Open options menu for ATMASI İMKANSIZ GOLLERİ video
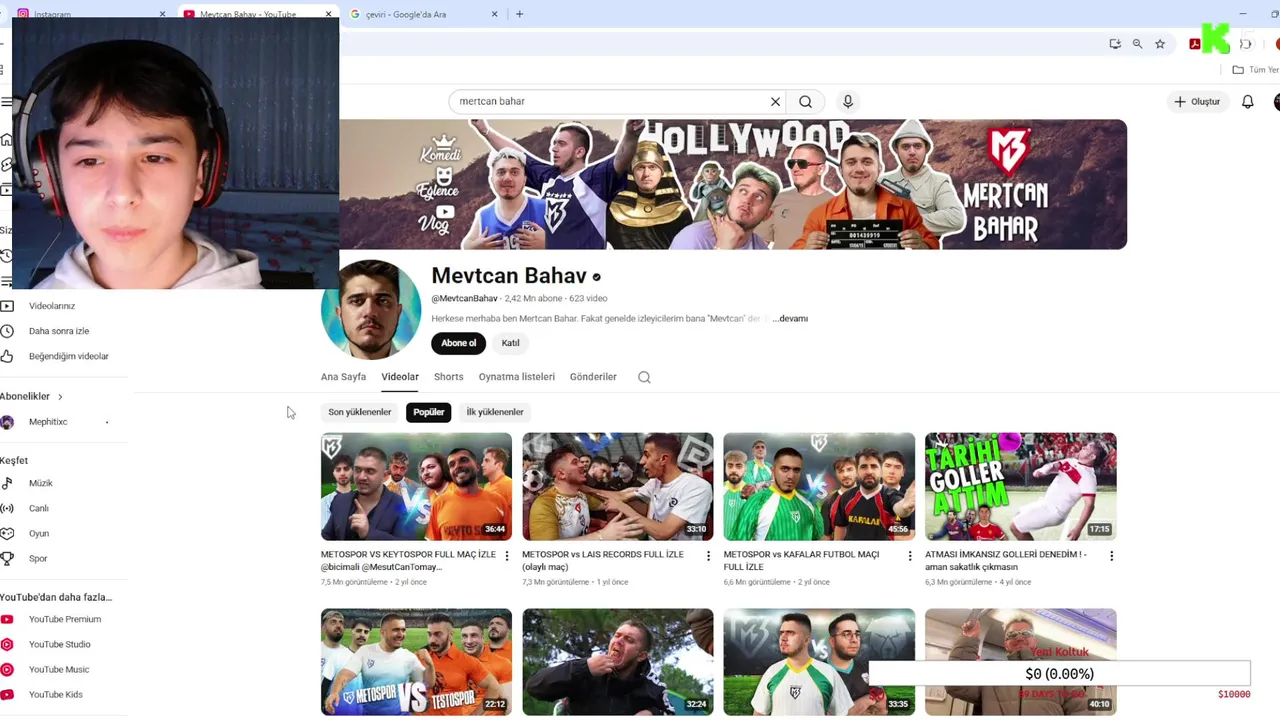This screenshot has height=720, width=1280. click(1111, 556)
